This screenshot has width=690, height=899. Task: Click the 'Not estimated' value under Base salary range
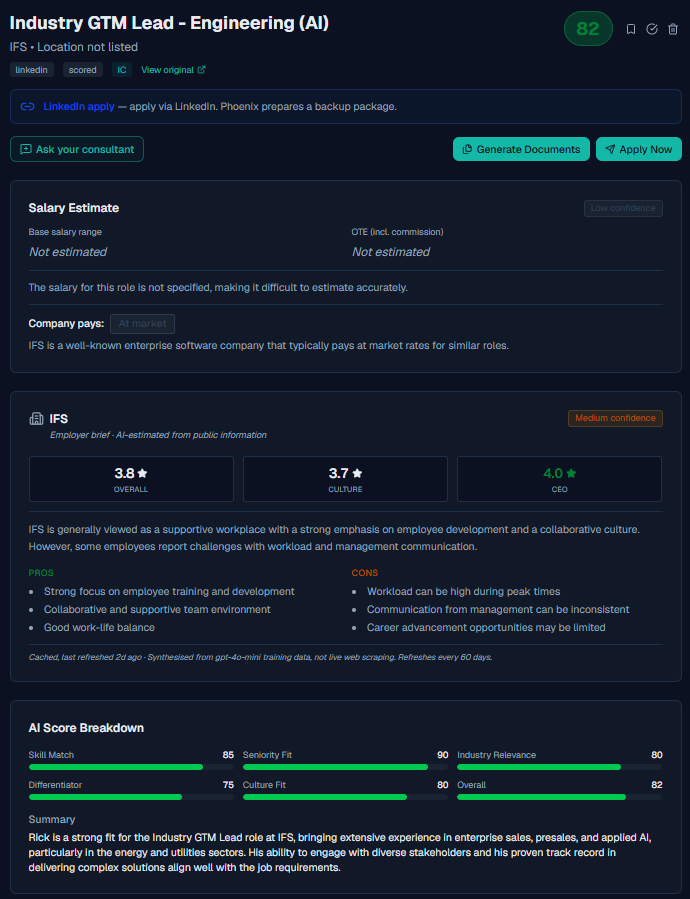coord(68,252)
